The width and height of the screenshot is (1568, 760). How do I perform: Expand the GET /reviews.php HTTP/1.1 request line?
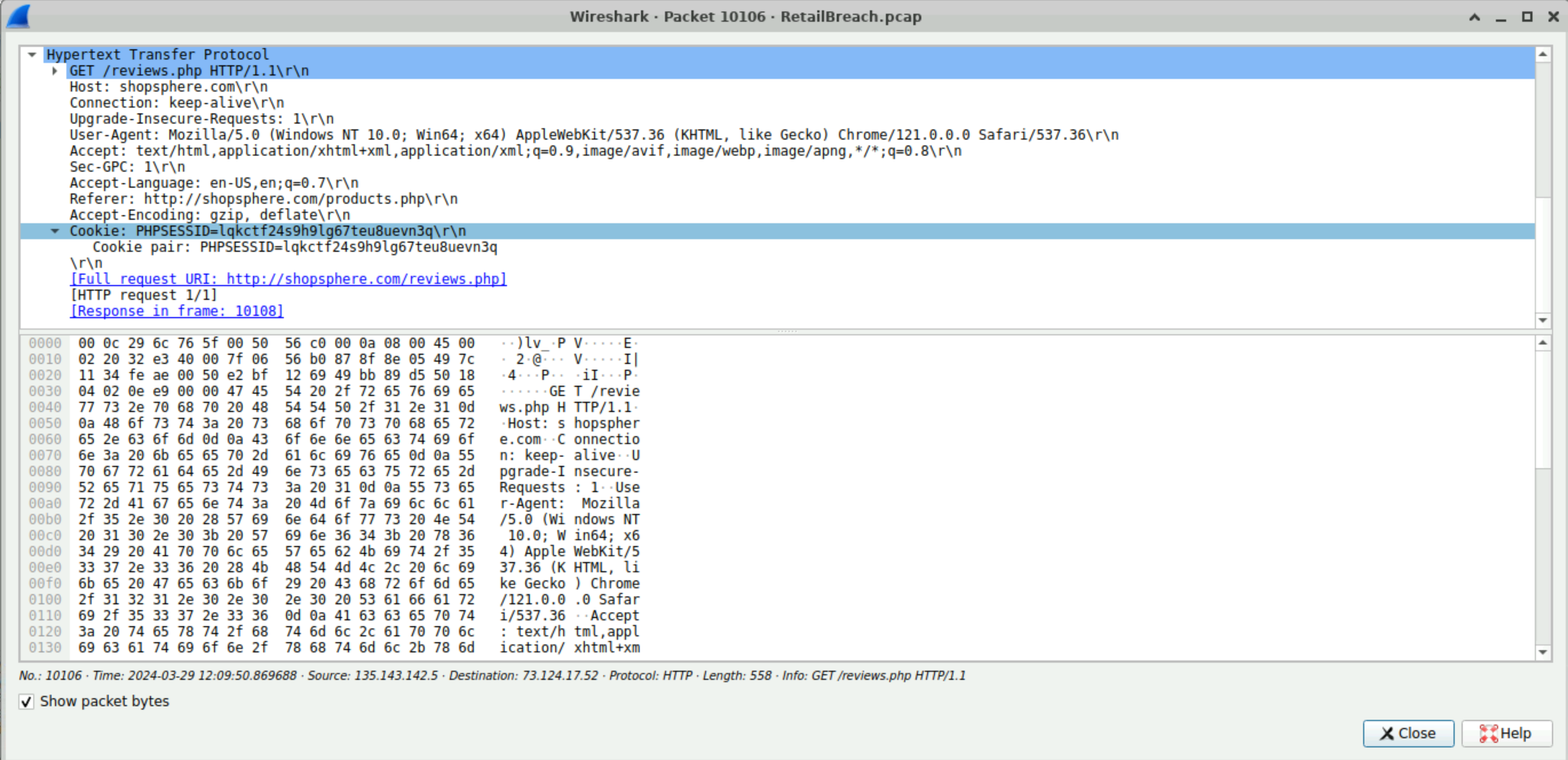pos(55,70)
